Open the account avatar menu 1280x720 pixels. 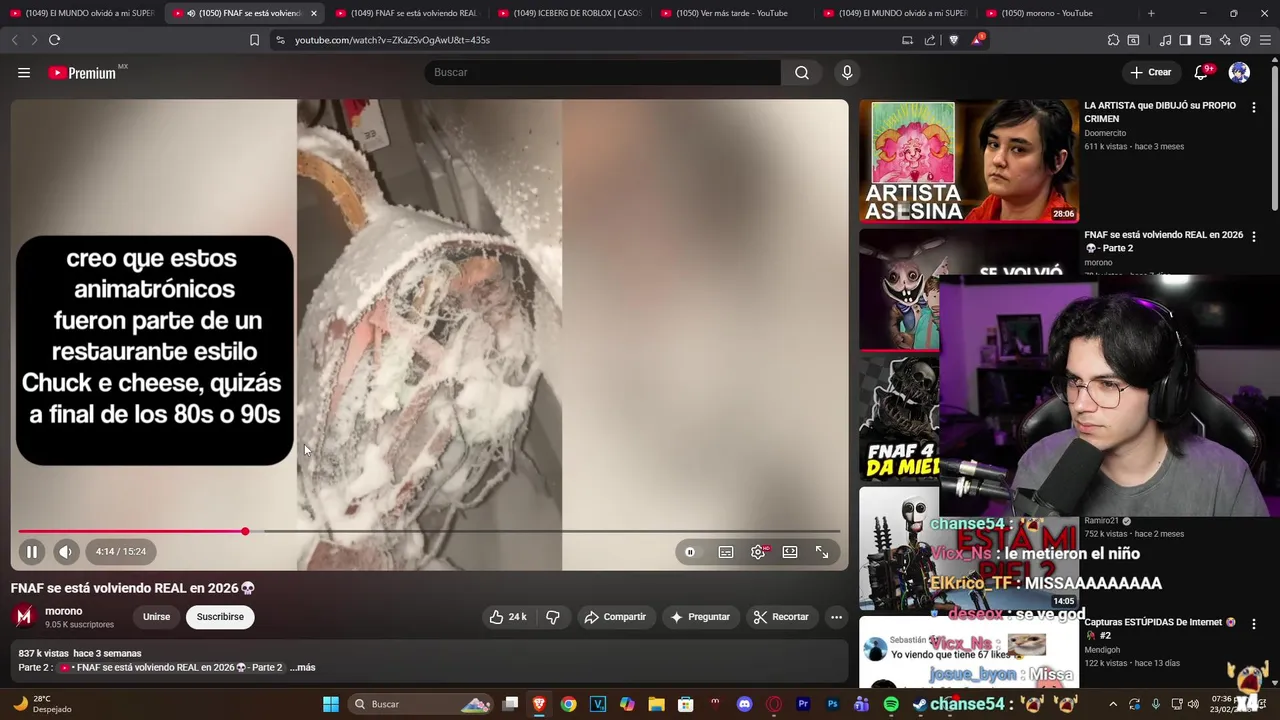click(x=1239, y=72)
